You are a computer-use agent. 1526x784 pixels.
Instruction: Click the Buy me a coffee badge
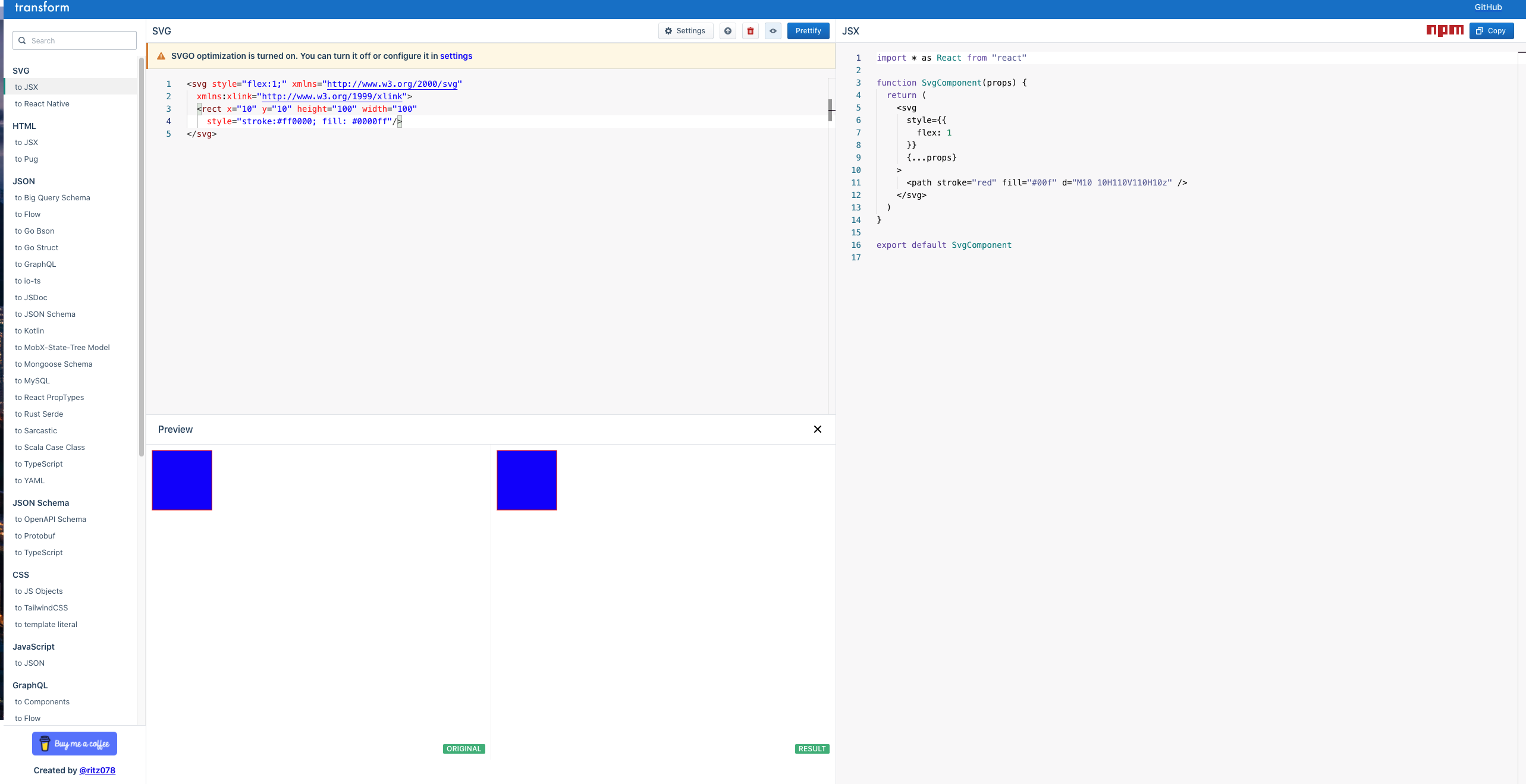click(x=74, y=744)
